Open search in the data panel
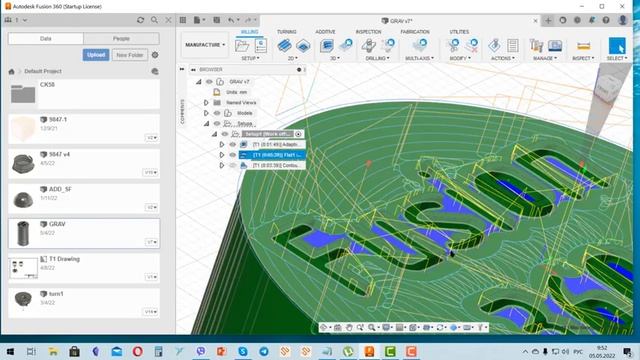 coord(154,20)
